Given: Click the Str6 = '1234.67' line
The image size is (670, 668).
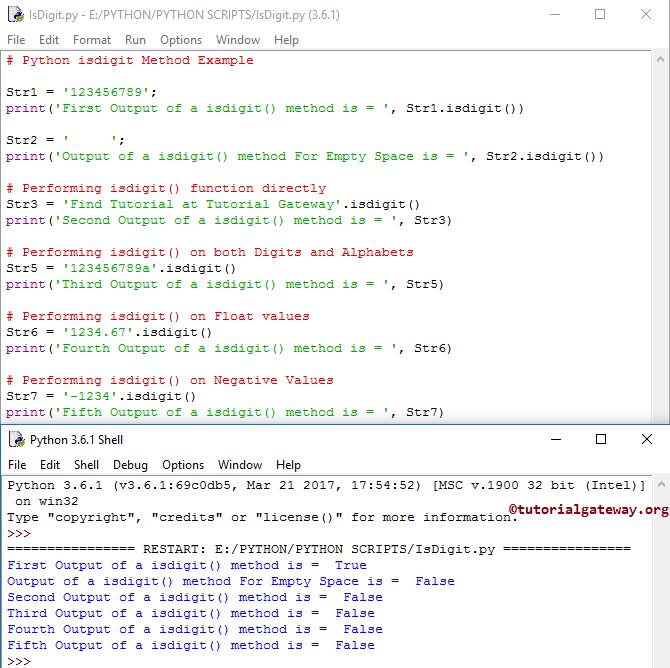Looking at the screenshot, I should 109,332.
